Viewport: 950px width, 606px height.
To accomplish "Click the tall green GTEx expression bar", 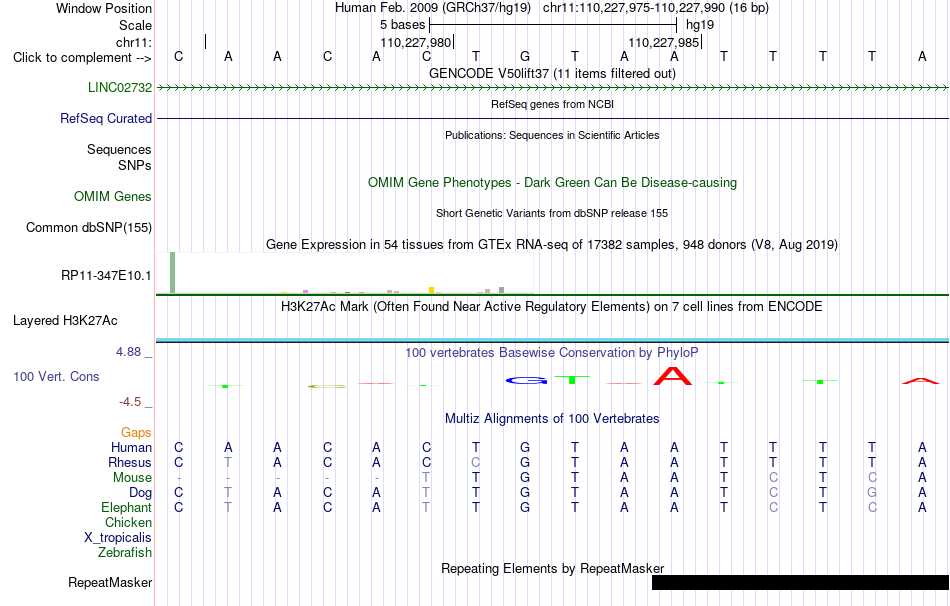I will coord(173,273).
